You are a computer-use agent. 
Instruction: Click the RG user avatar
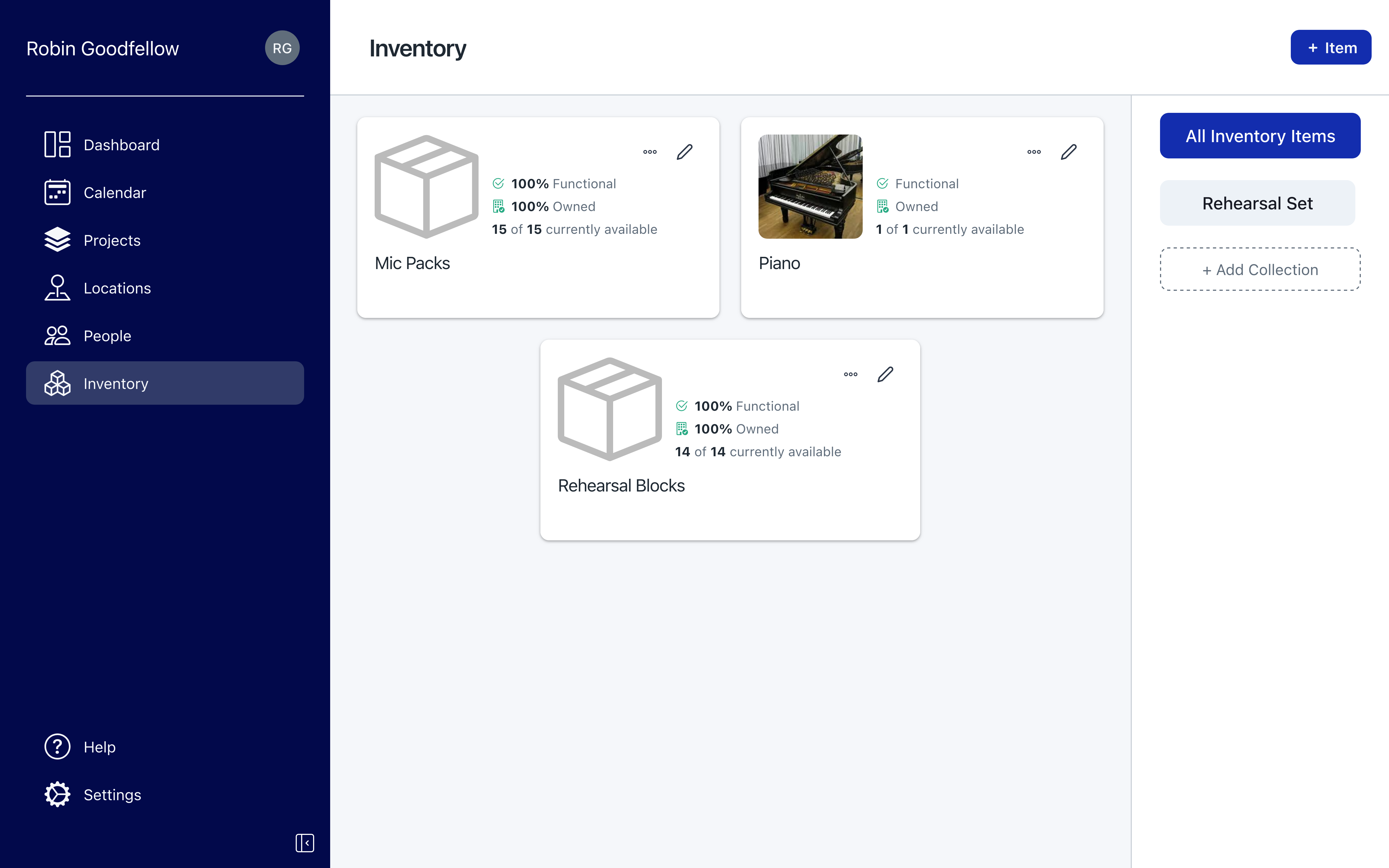[282, 48]
